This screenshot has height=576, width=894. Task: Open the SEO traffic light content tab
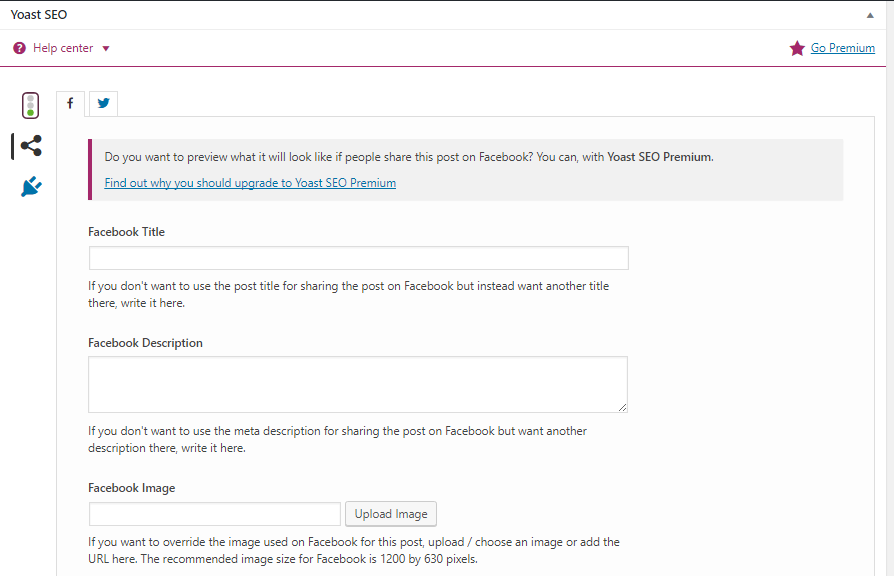click(x=30, y=106)
